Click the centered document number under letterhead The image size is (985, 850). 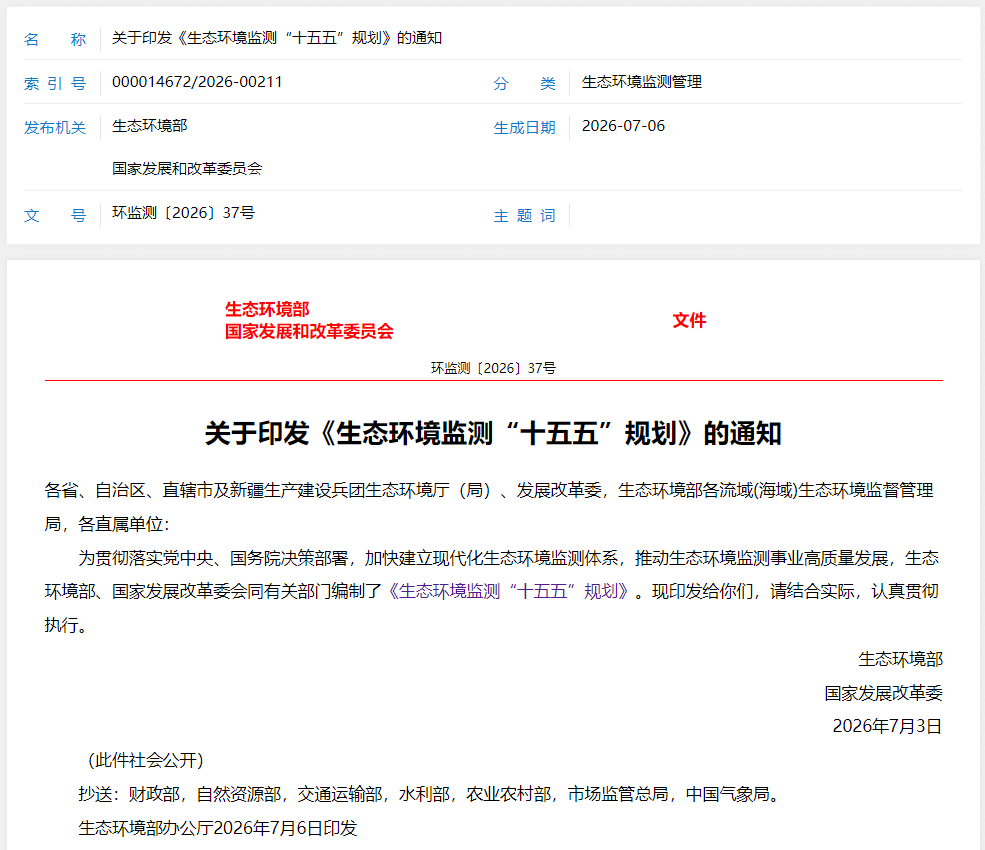point(493,368)
